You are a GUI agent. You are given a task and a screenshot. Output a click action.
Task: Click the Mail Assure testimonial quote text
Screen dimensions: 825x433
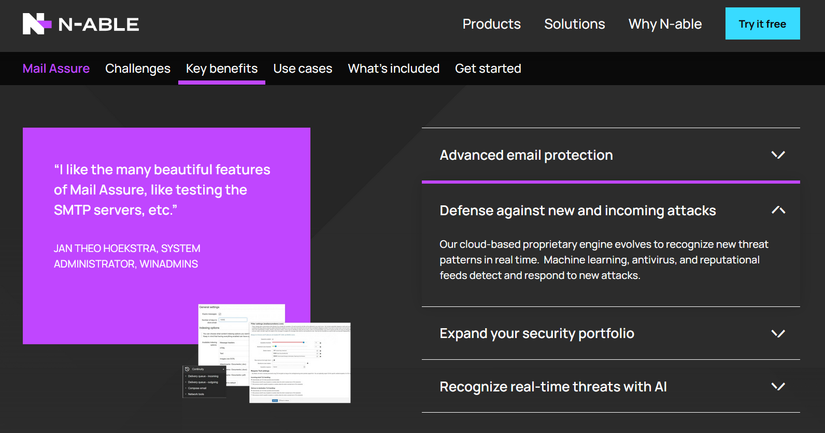[x=162, y=190]
